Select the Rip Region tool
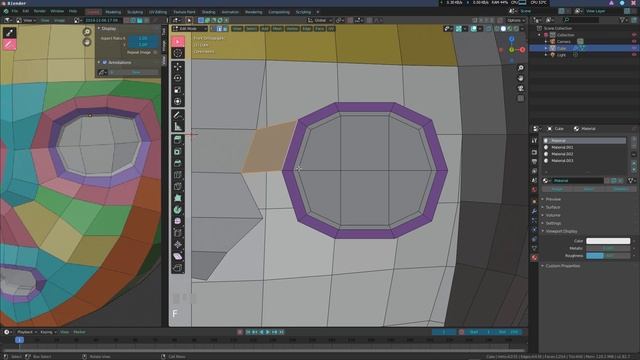Image resolution: width=640 pixels, height=360 pixels. pyautogui.click(x=178, y=268)
